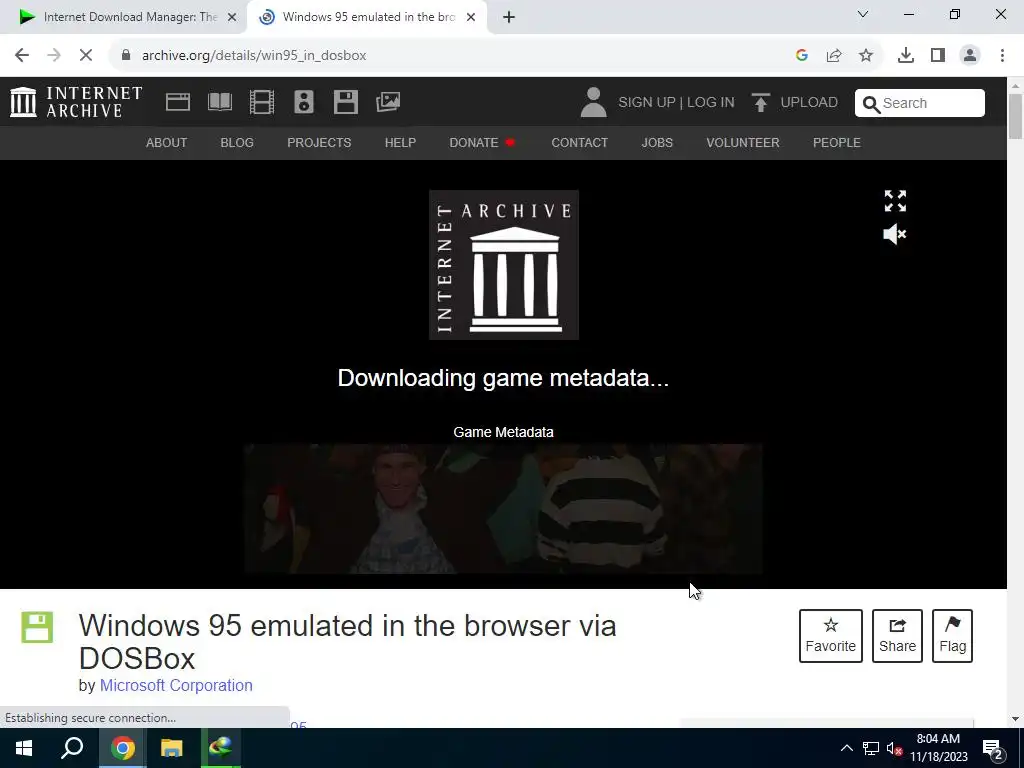Screen dimensions: 1024x768
Task: Open the Chrome profile menu
Action: [970, 55]
